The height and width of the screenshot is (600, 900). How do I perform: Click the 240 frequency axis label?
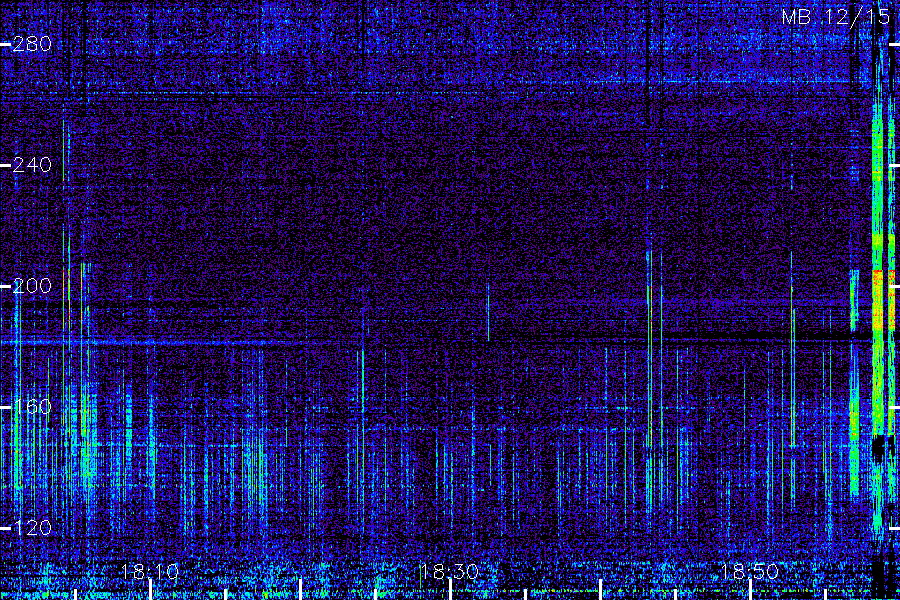coord(32,165)
